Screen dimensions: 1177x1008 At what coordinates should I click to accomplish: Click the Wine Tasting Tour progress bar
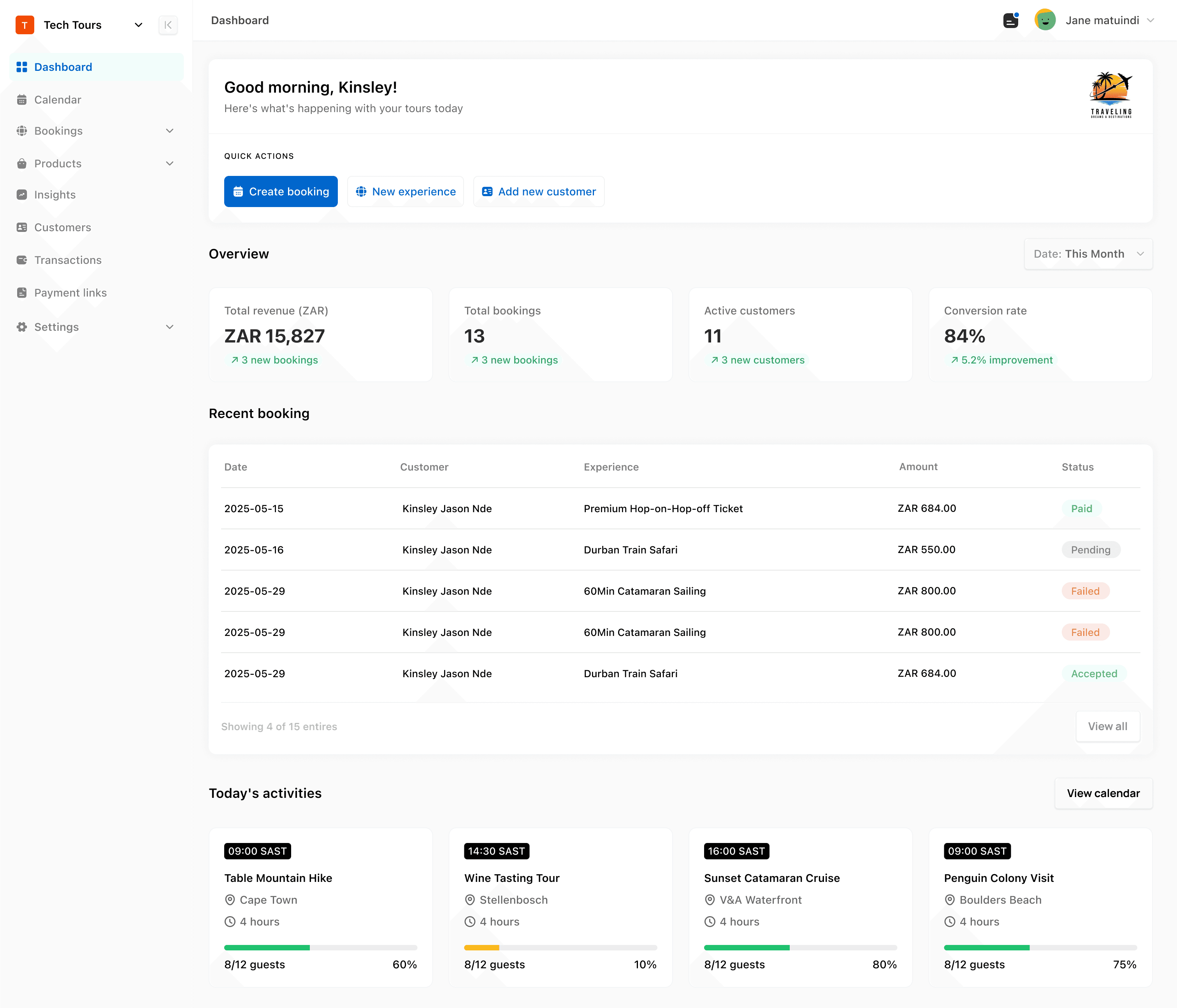(x=560, y=948)
